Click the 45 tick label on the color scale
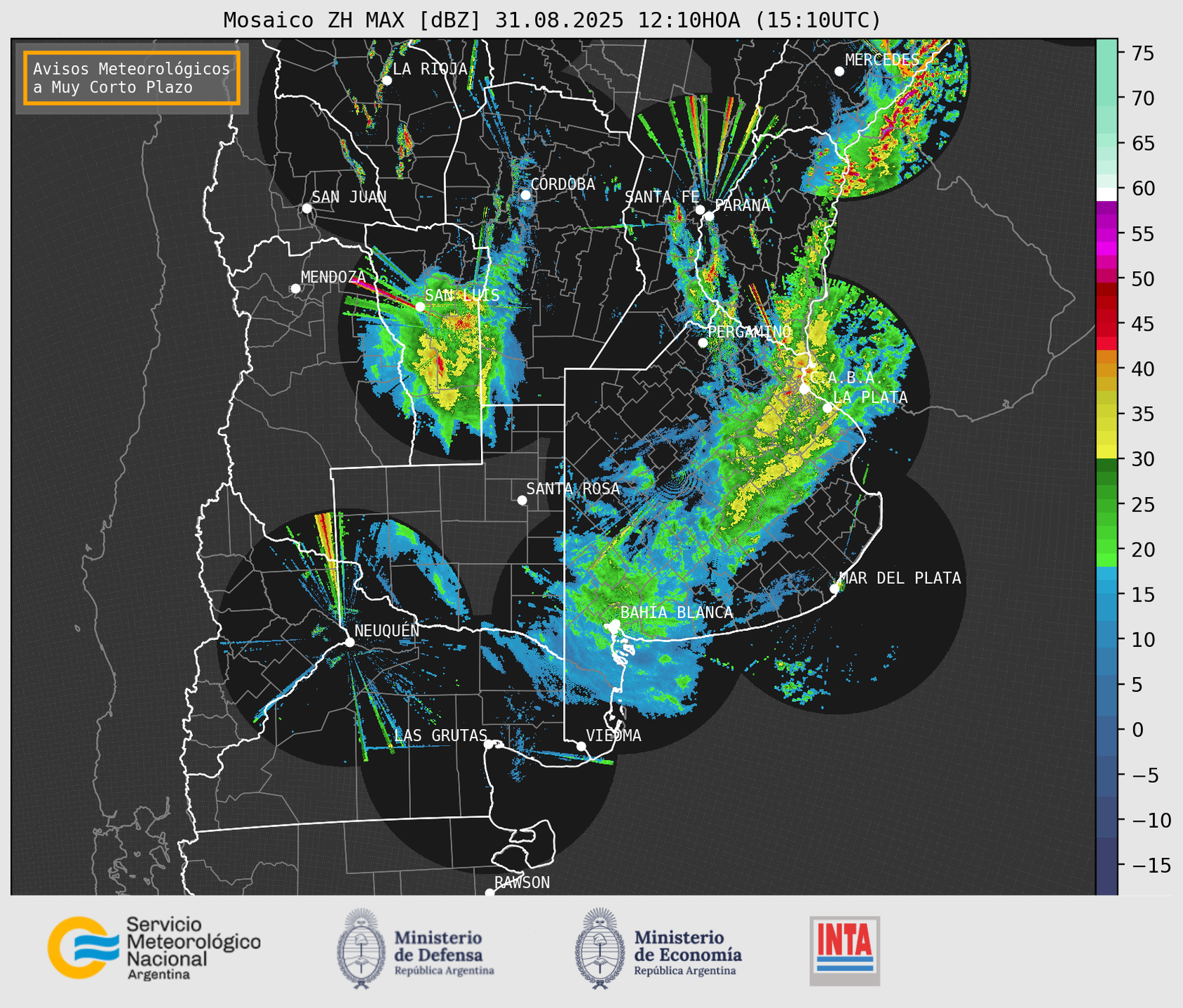Image resolution: width=1183 pixels, height=1008 pixels. tap(1144, 324)
